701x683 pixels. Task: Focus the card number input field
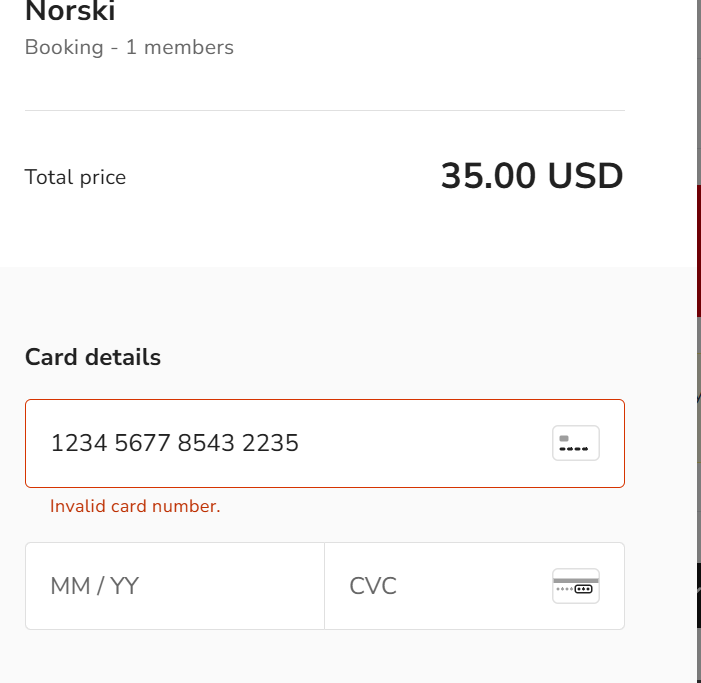300,443
